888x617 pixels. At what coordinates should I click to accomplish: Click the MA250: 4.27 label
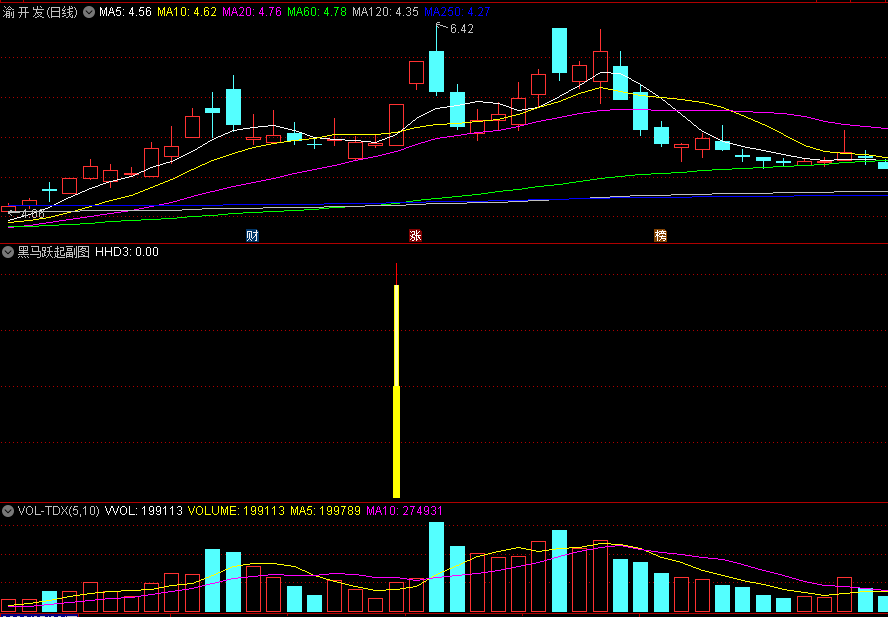[457, 12]
